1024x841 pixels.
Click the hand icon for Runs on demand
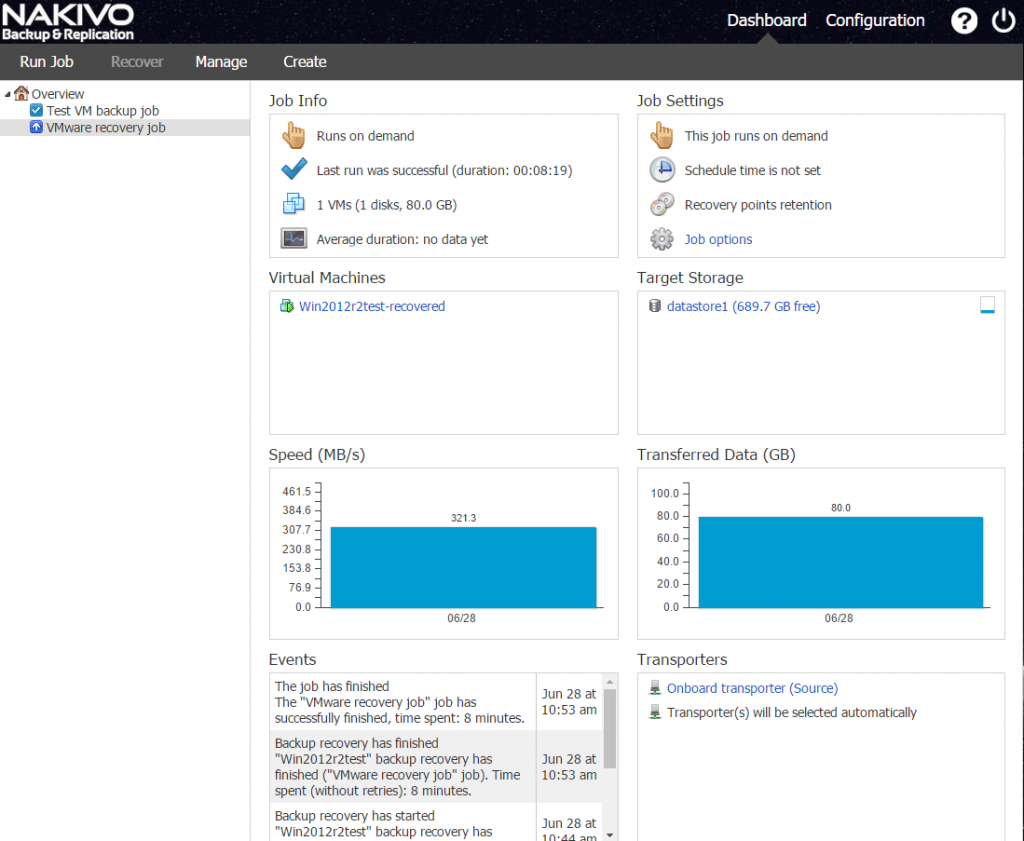click(292, 135)
